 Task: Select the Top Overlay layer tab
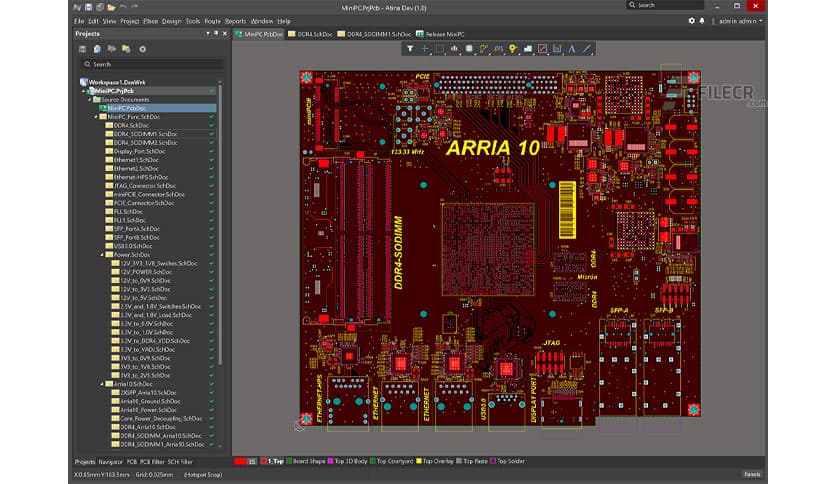[435, 462]
